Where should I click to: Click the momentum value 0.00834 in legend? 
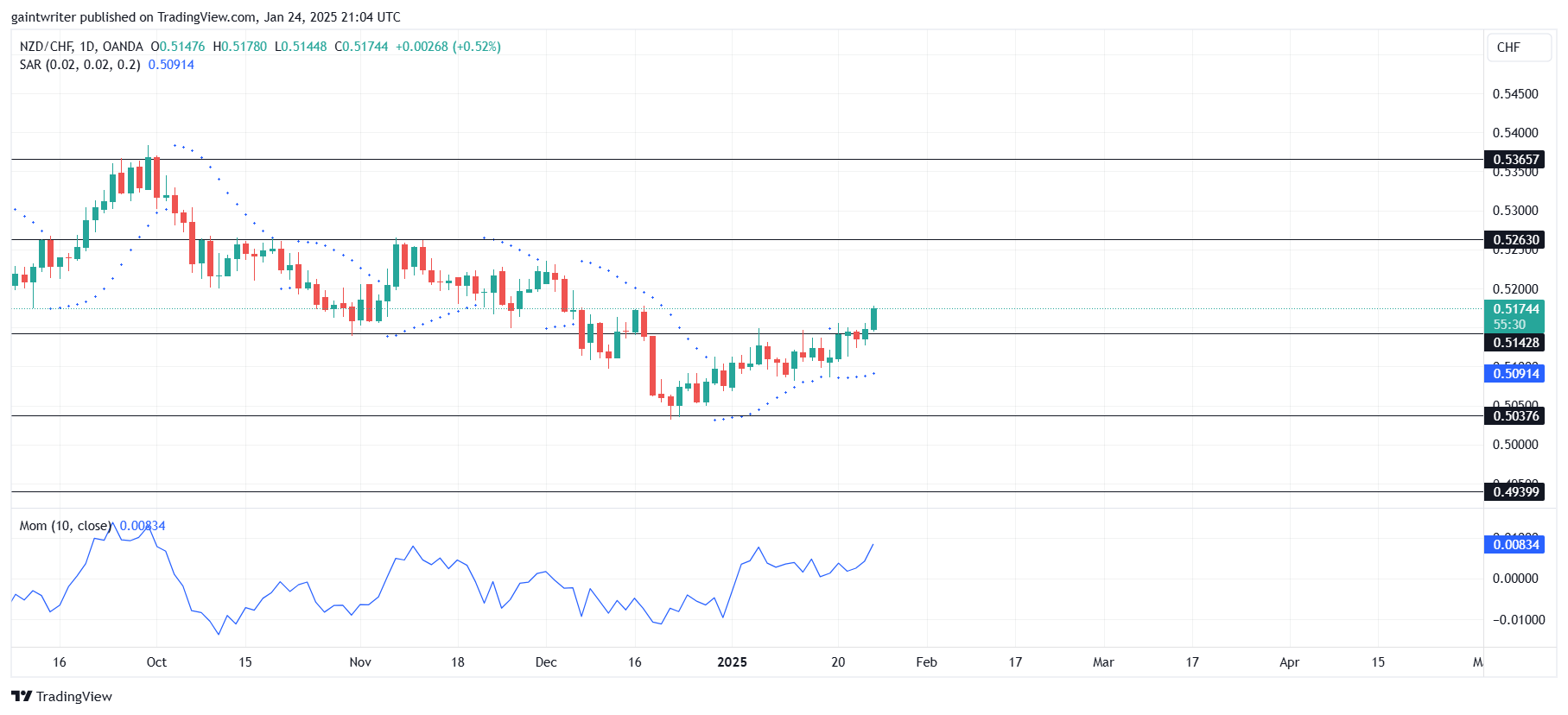click(x=143, y=525)
